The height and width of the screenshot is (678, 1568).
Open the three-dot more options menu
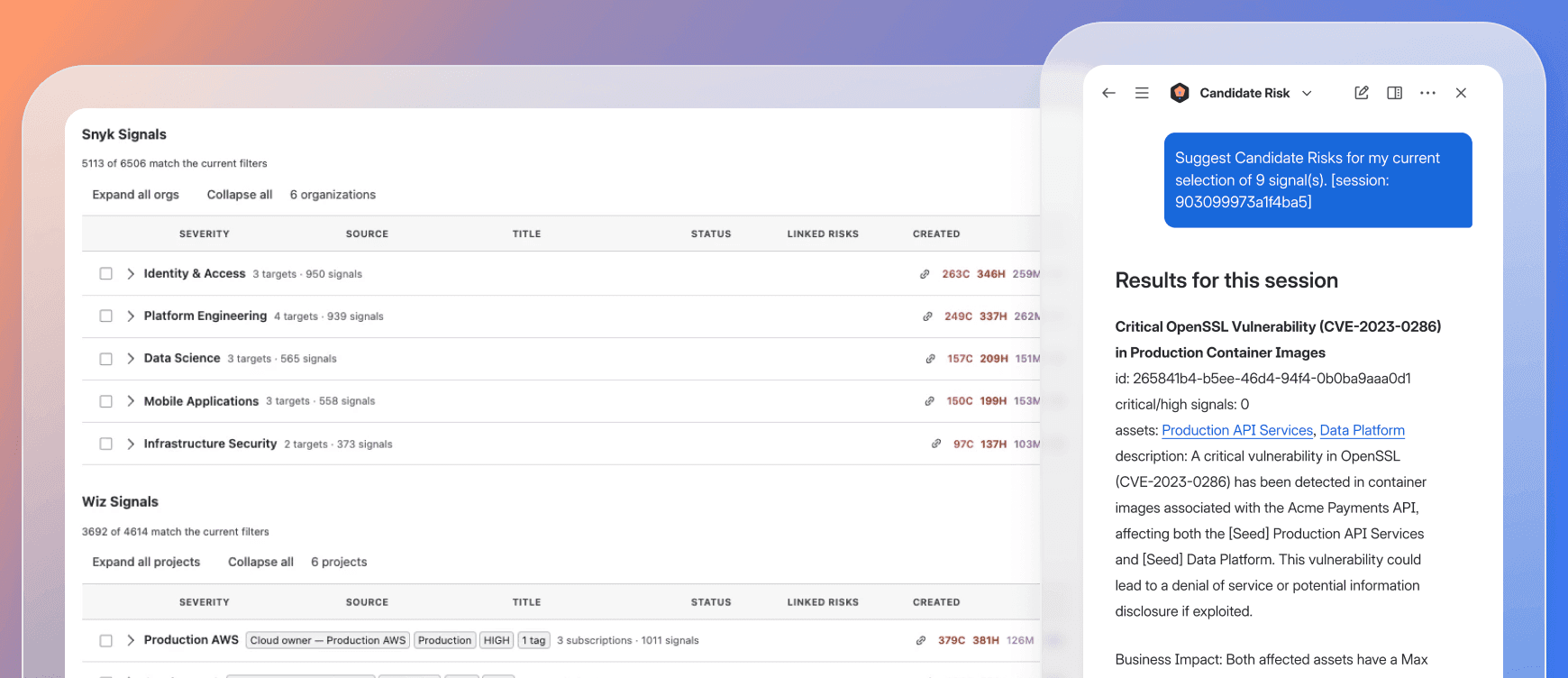(x=1427, y=93)
